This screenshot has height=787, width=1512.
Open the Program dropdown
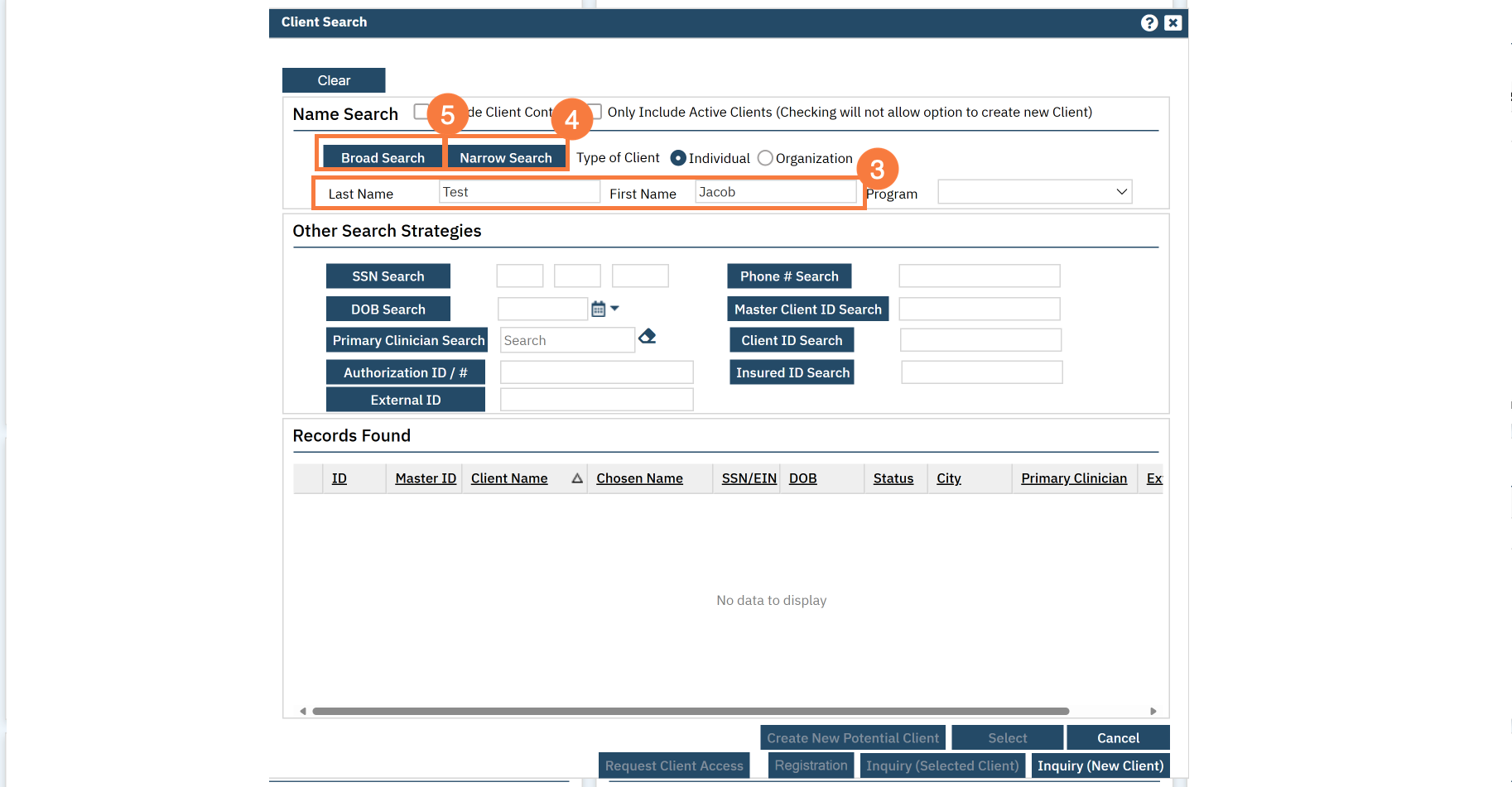coord(1034,192)
